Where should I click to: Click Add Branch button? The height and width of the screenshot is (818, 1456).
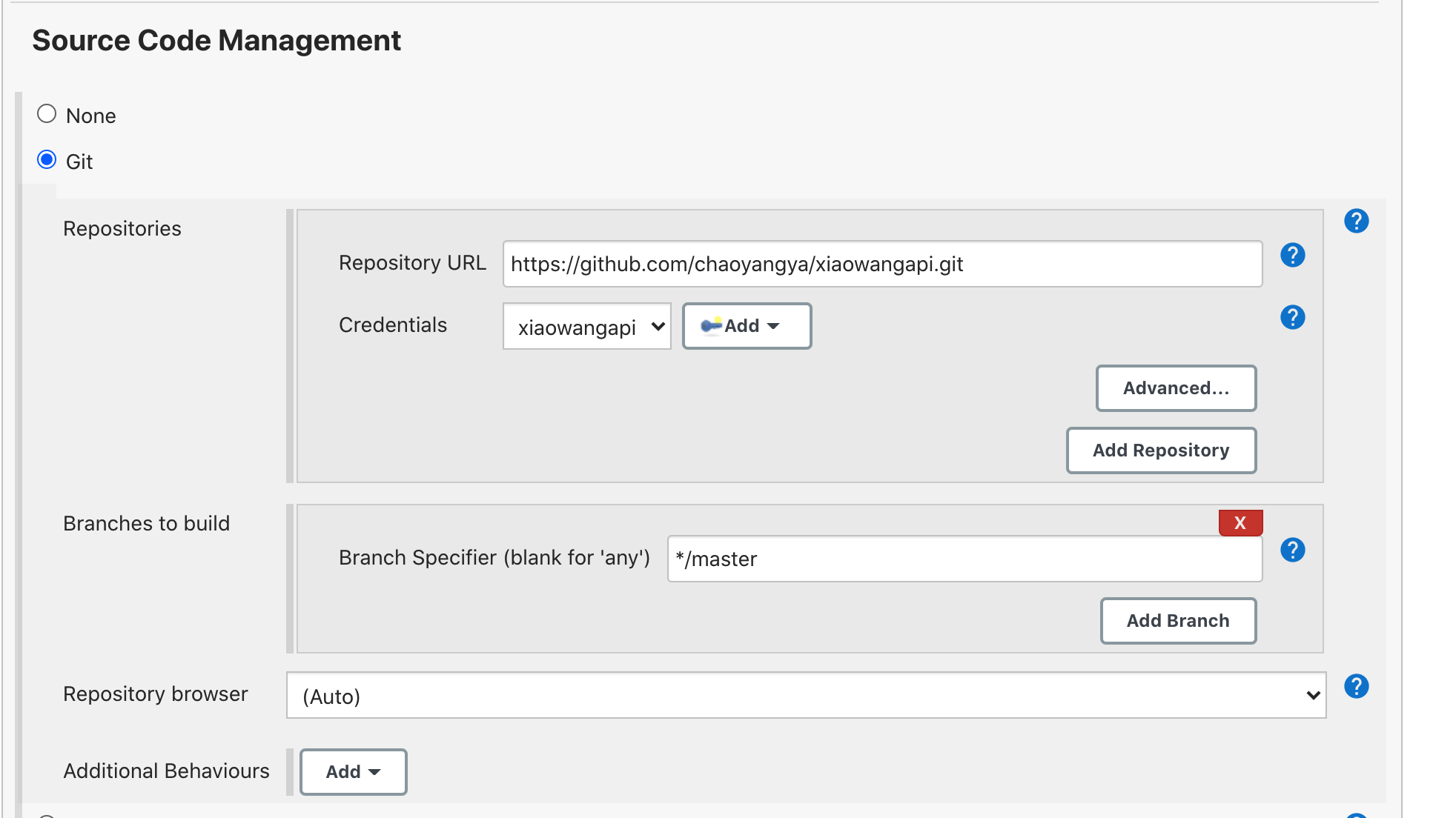point(1178,621)
